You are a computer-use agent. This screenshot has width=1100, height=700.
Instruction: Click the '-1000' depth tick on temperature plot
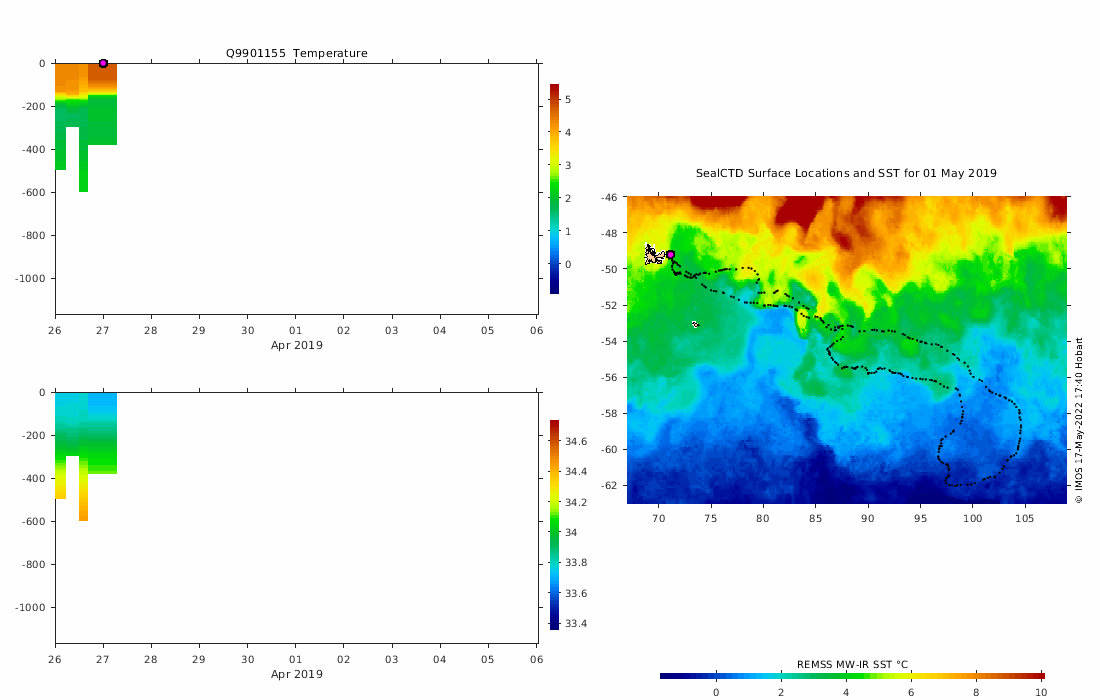(30, 278)
